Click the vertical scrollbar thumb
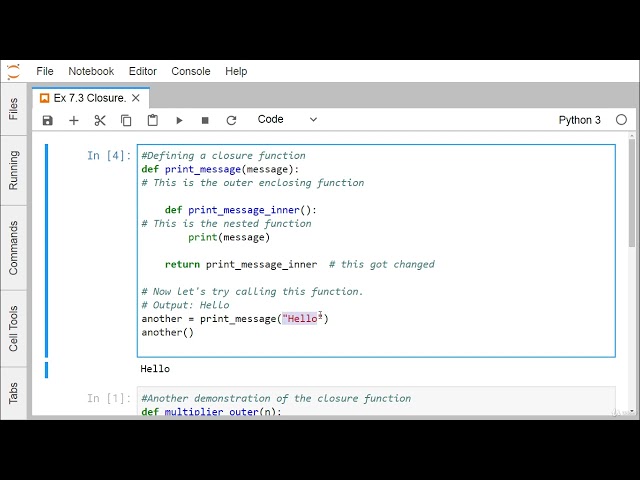This screenshot has width=640, height=480. 632,193
